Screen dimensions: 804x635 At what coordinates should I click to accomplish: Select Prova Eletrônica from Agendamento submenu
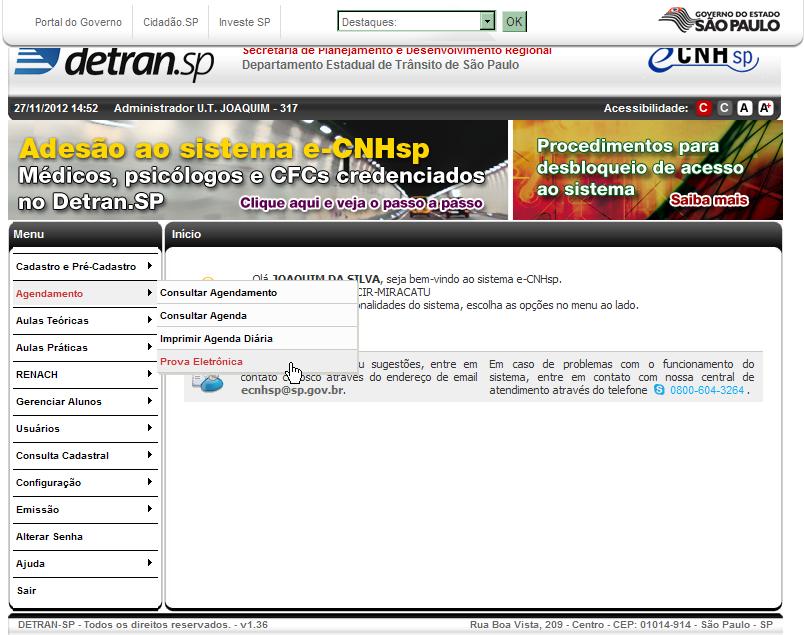coord(257,362)
